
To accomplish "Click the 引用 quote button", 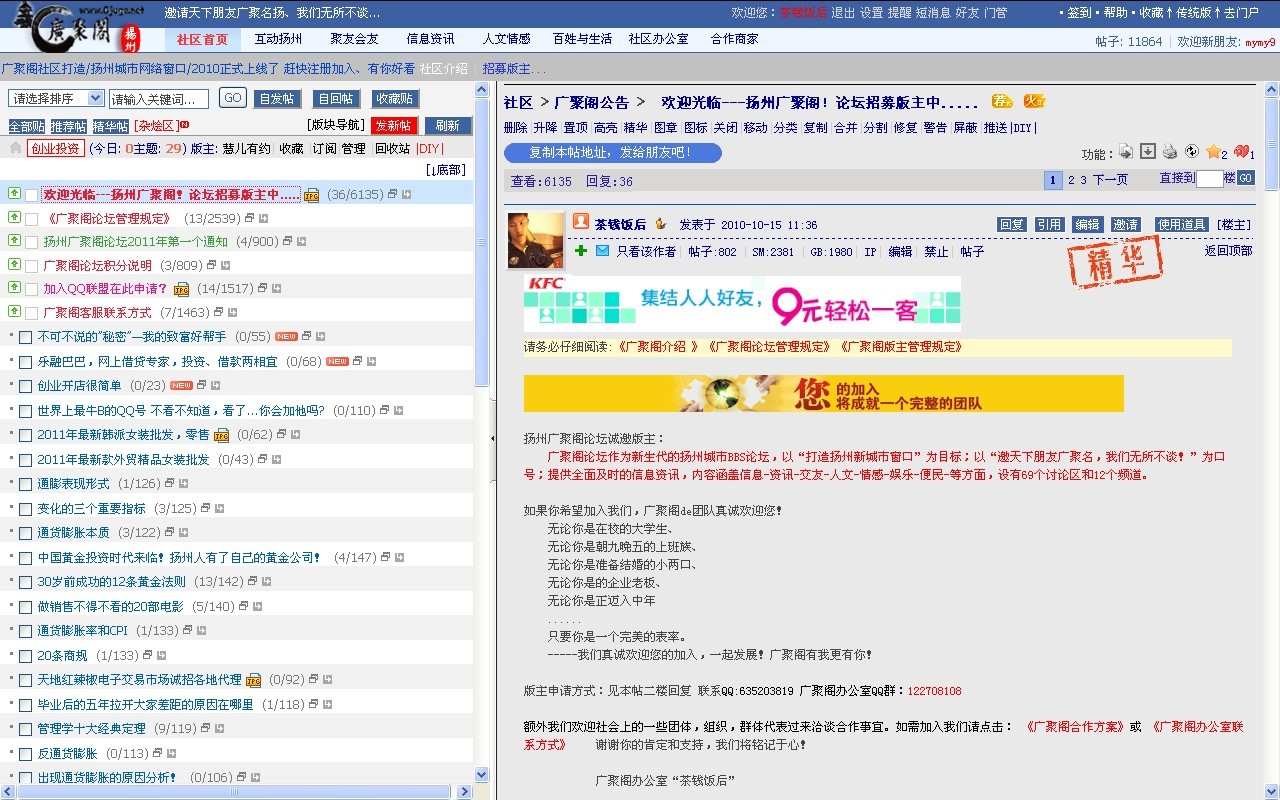I will (x=1048, y=224).
